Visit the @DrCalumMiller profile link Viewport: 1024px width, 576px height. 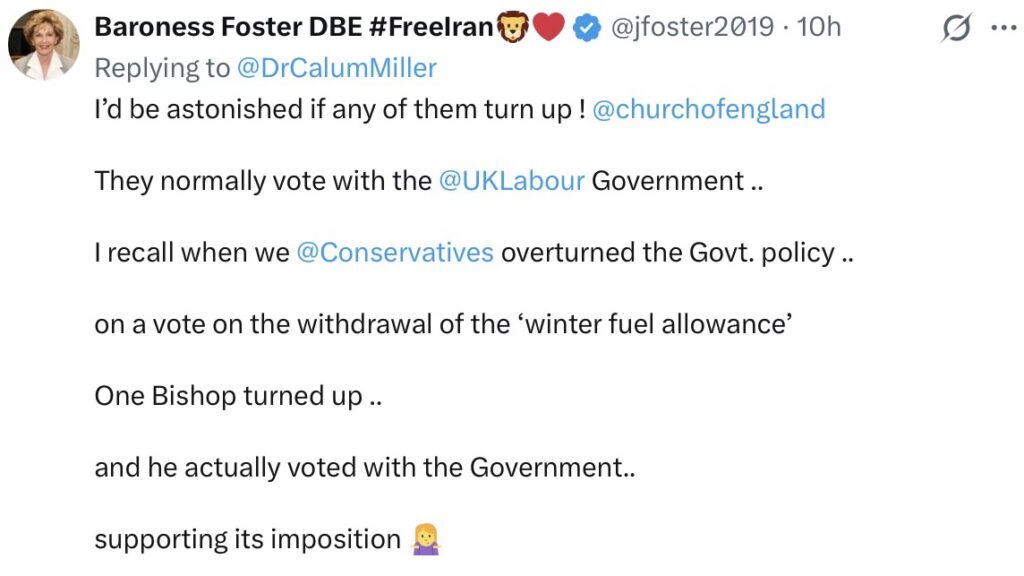337,68
